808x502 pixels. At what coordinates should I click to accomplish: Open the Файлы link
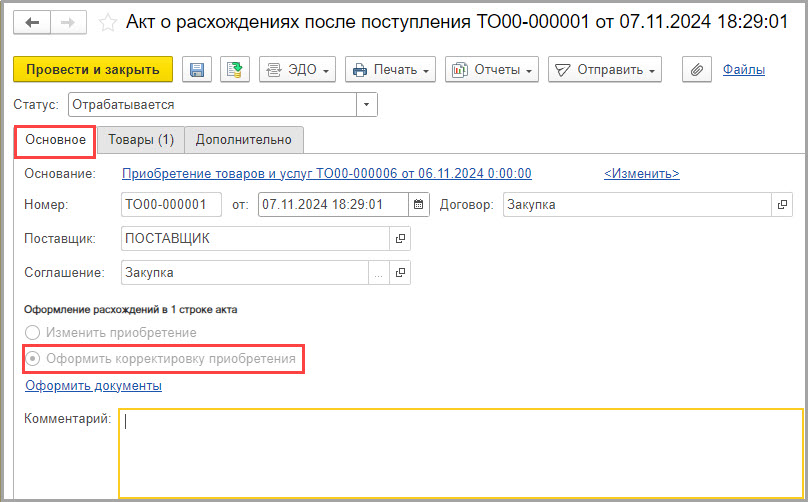pos(744,70)
